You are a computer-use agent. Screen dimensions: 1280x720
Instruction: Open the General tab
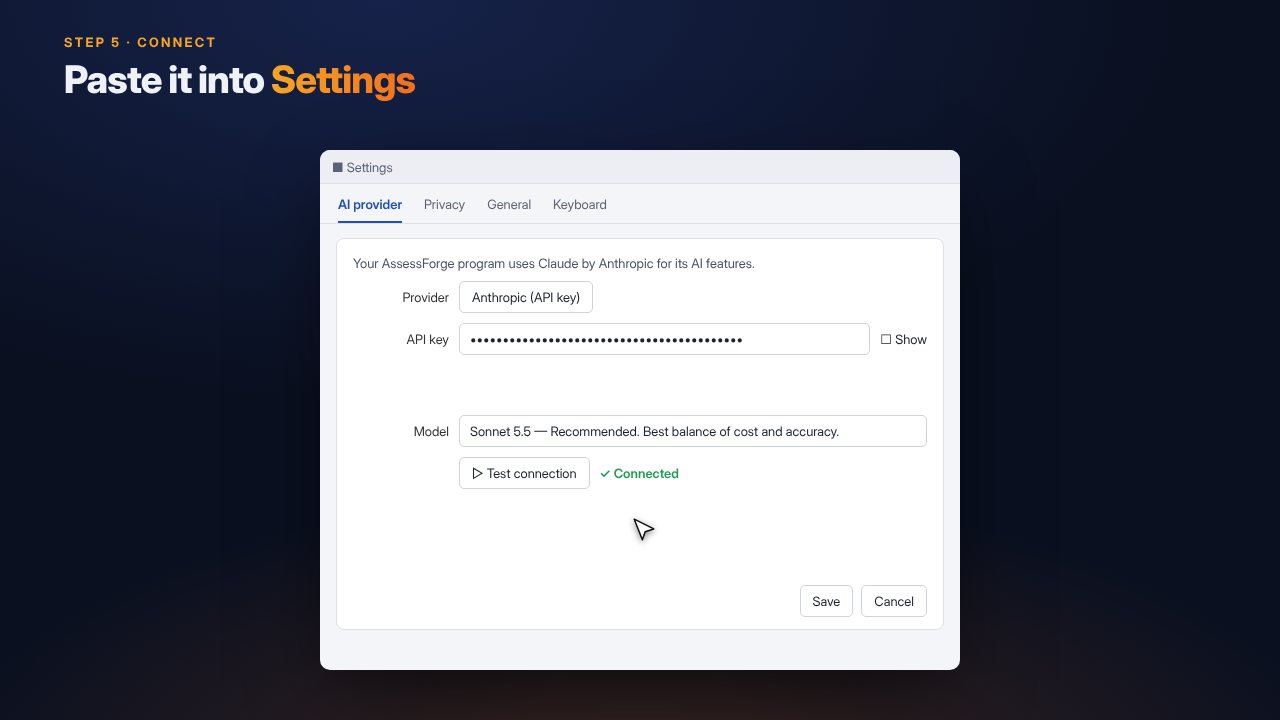pyautogui.click(x=509, y=204)
